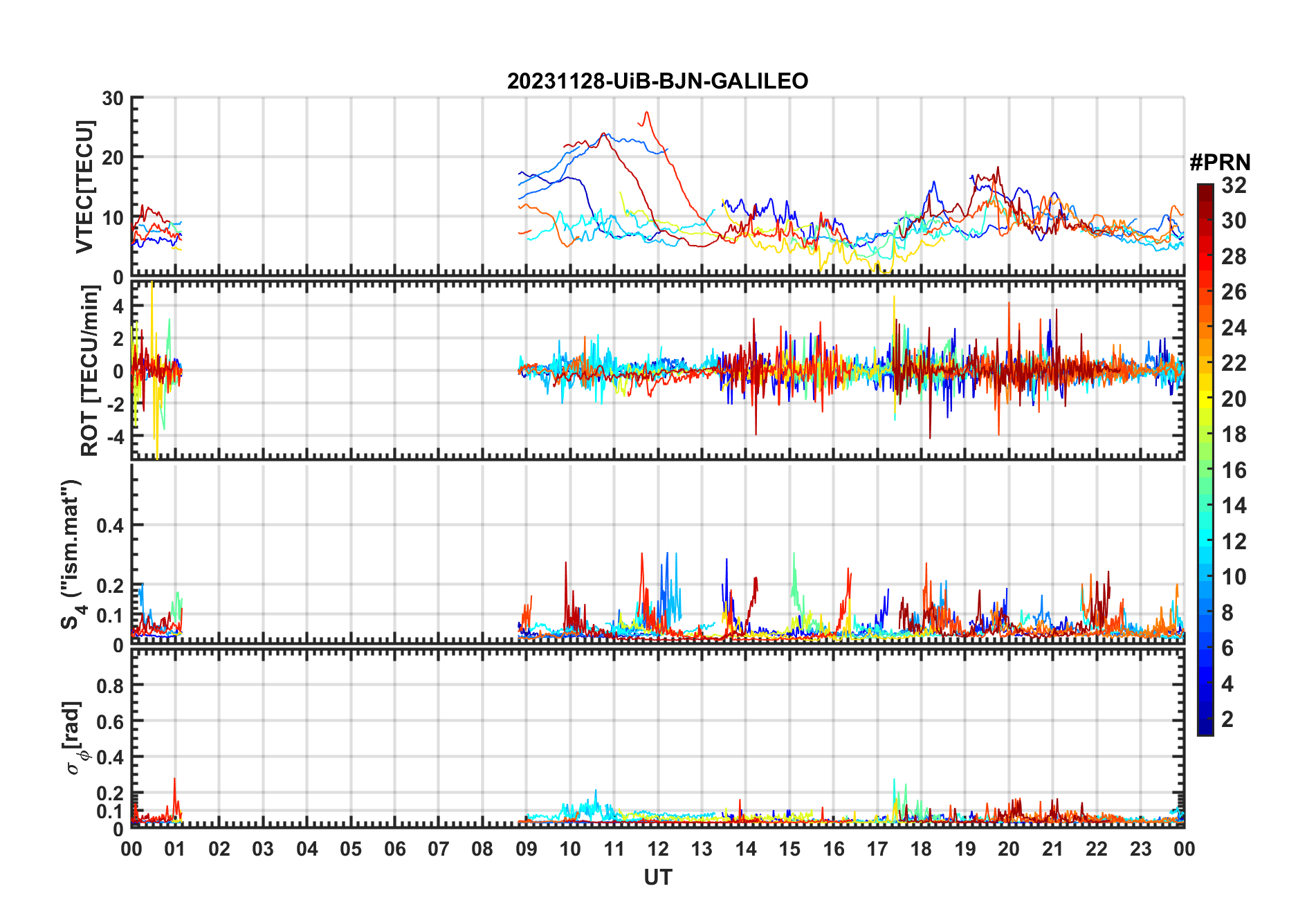Select the UT x-axis label
The width and height of the screenshot is (1316, 920).
(x=657, y=877)
